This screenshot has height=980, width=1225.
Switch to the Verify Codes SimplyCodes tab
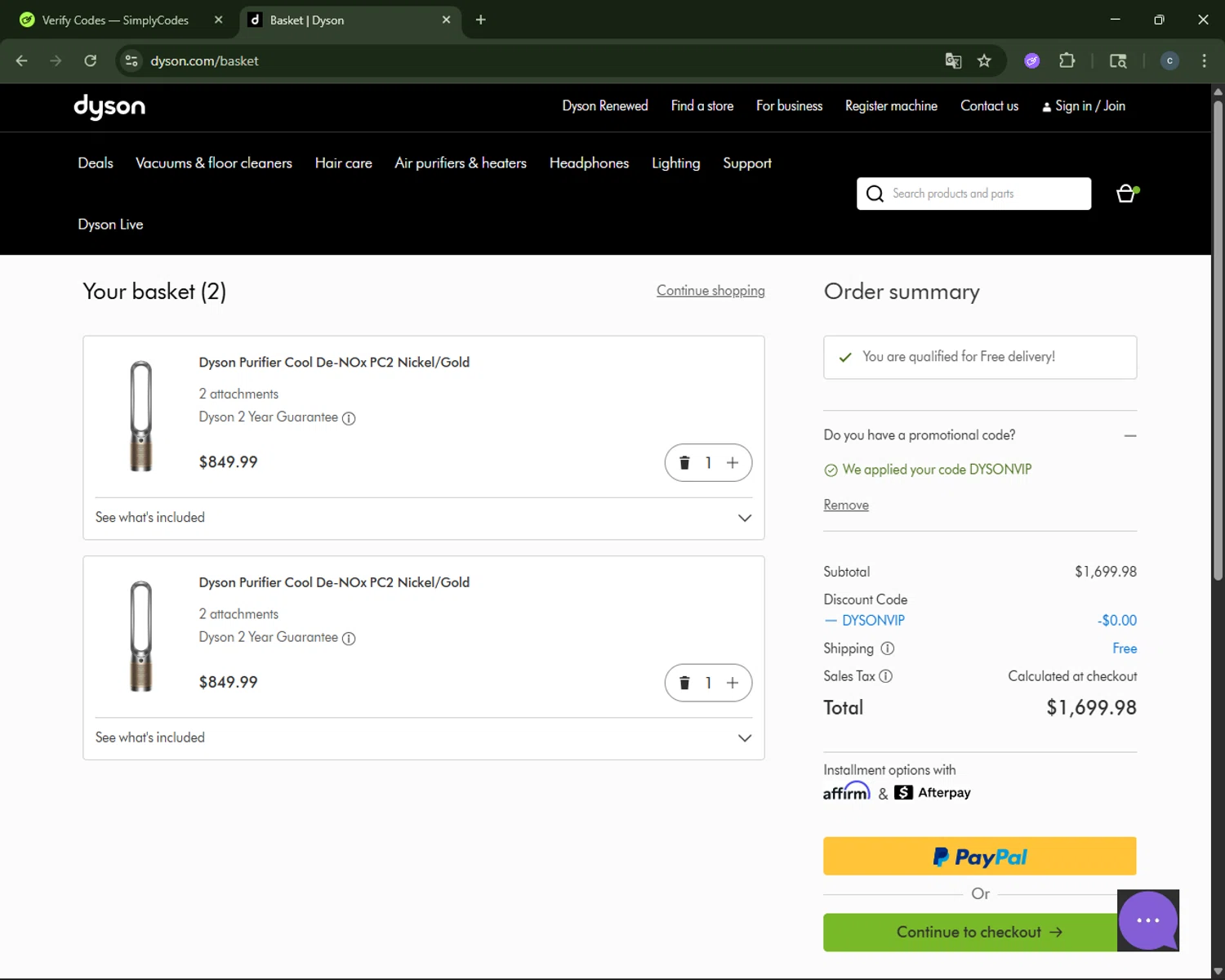115,20
